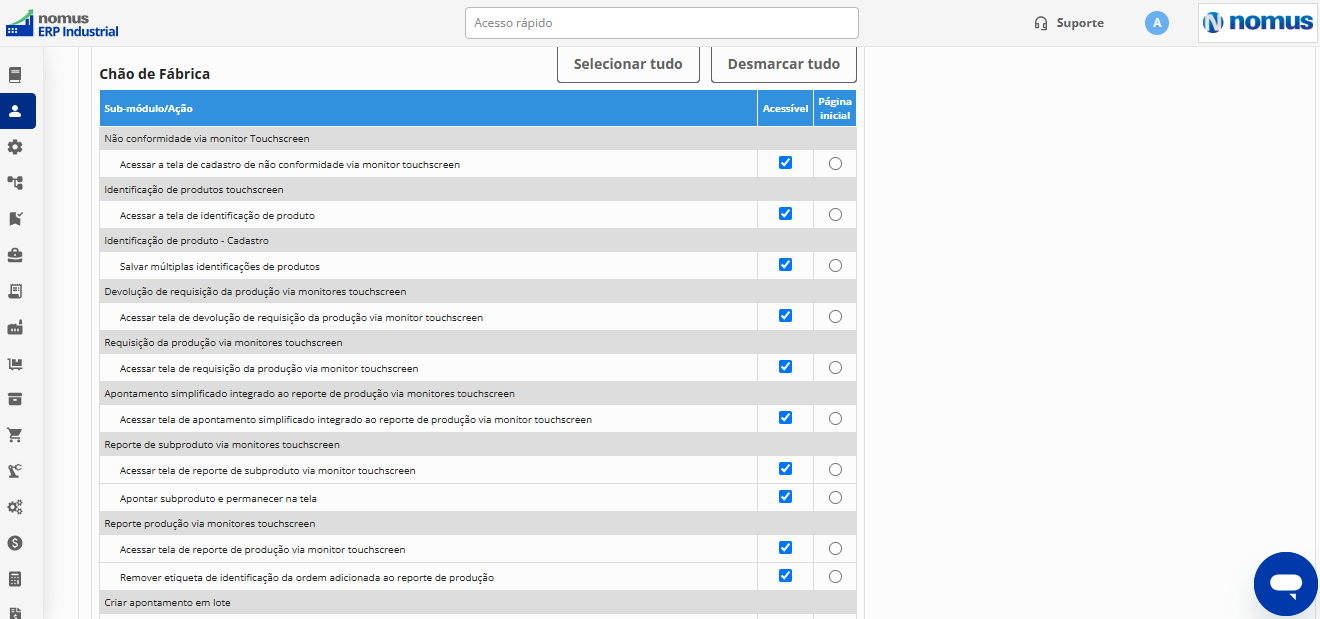Click the Chão de Fábrica section title

pos(154,74)
